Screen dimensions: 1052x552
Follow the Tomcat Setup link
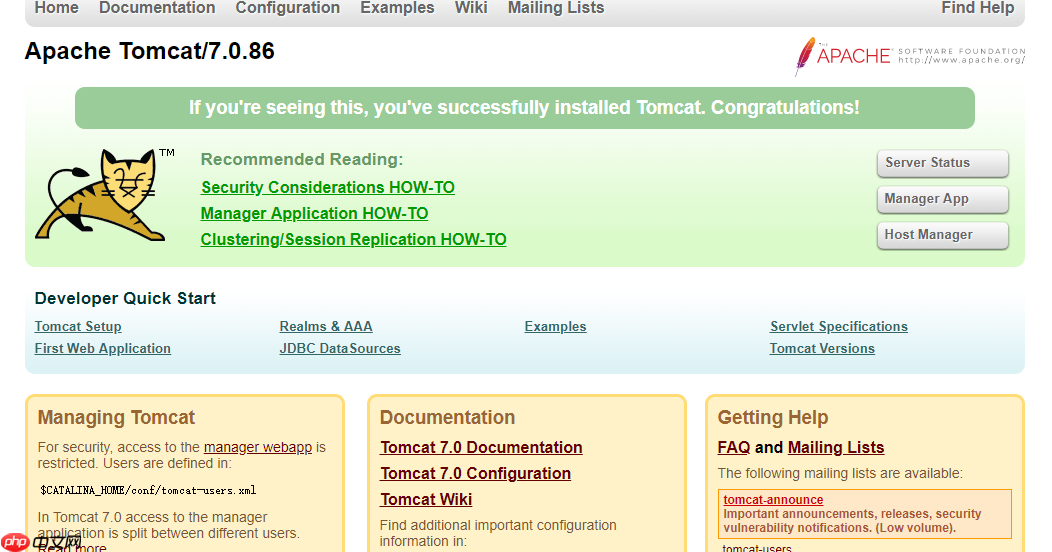click(78, 327)
